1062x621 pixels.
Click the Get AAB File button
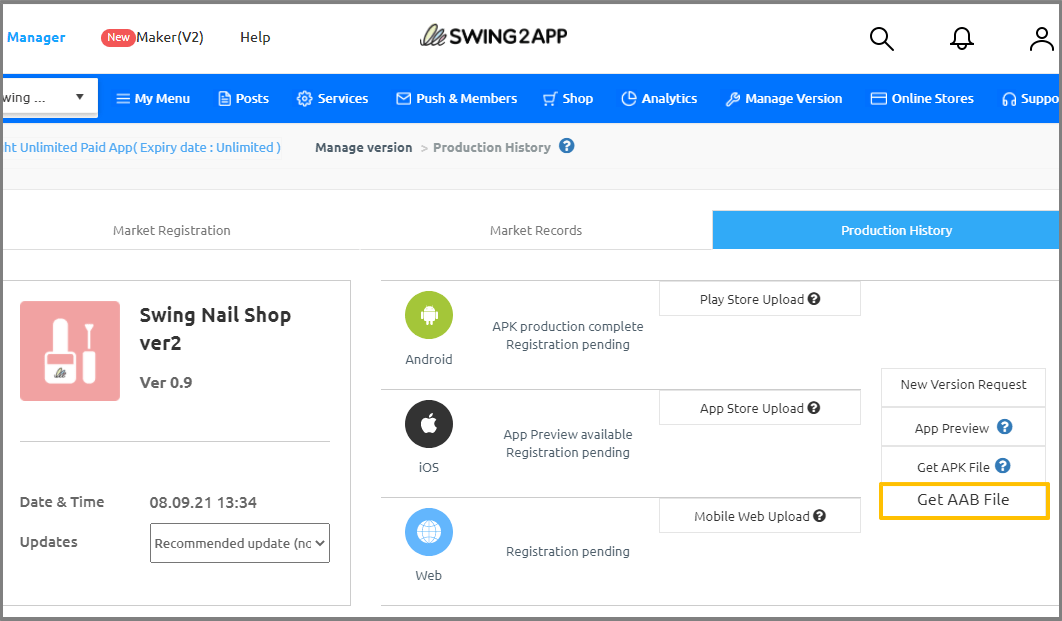[x=963, y=500]
